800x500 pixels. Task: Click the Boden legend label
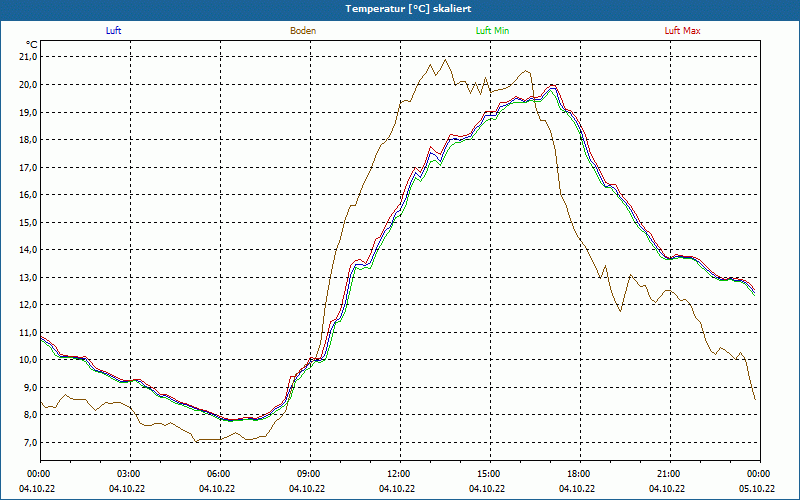303,31
